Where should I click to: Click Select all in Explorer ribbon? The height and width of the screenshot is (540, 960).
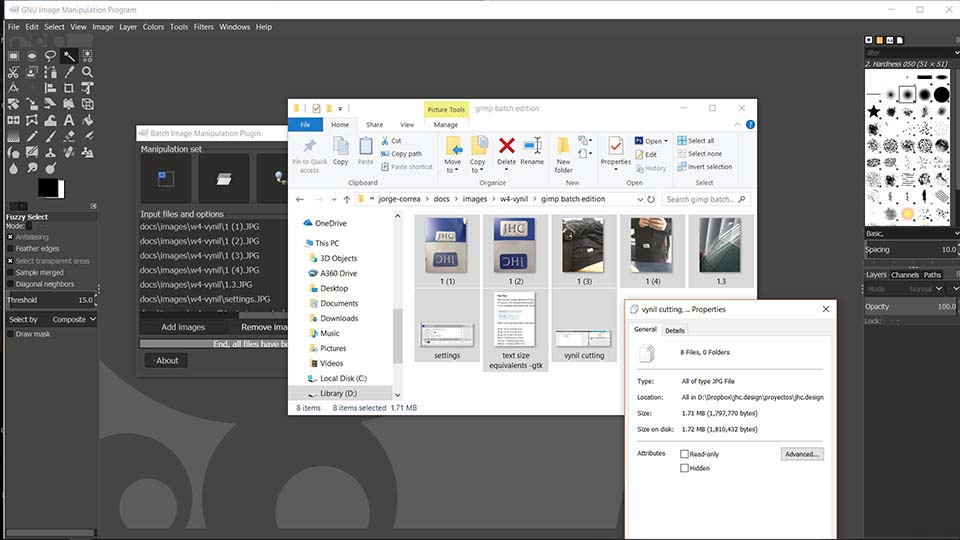tap(696, 141)
